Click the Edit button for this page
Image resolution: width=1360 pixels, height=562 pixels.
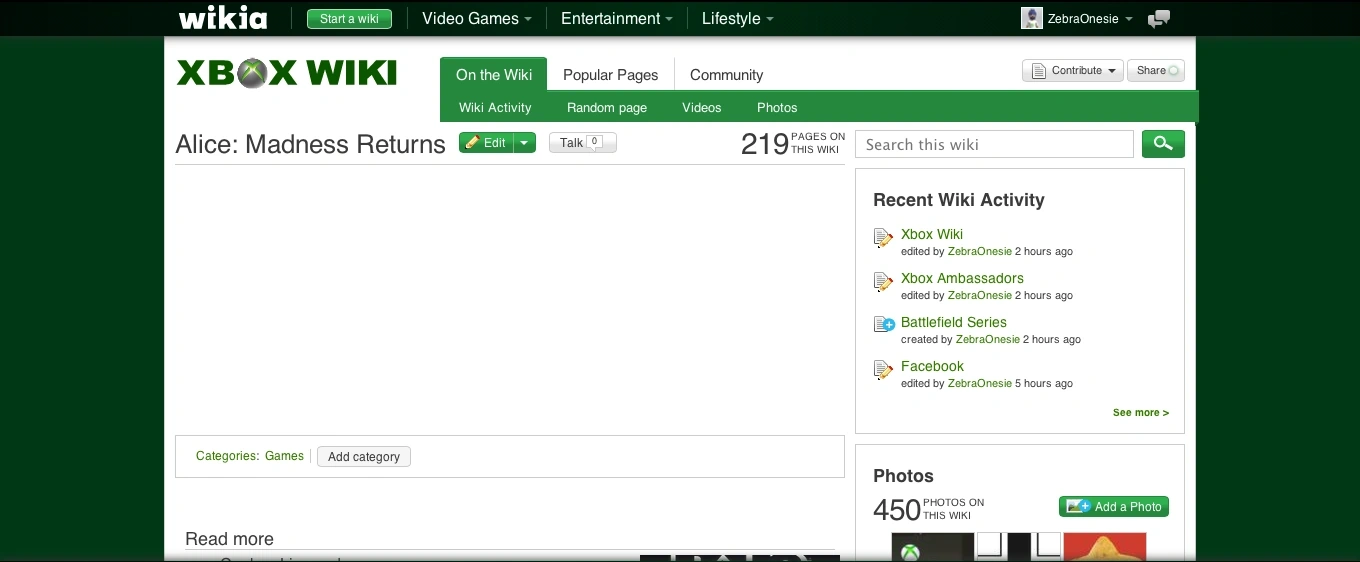pyautogui.click(x=486, y=143)
